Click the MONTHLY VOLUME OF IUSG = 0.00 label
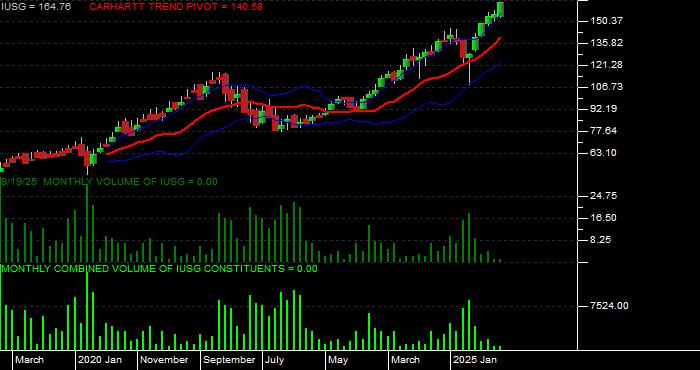The image size is (700, 370). pyautogui.click(x=130, y=182)
